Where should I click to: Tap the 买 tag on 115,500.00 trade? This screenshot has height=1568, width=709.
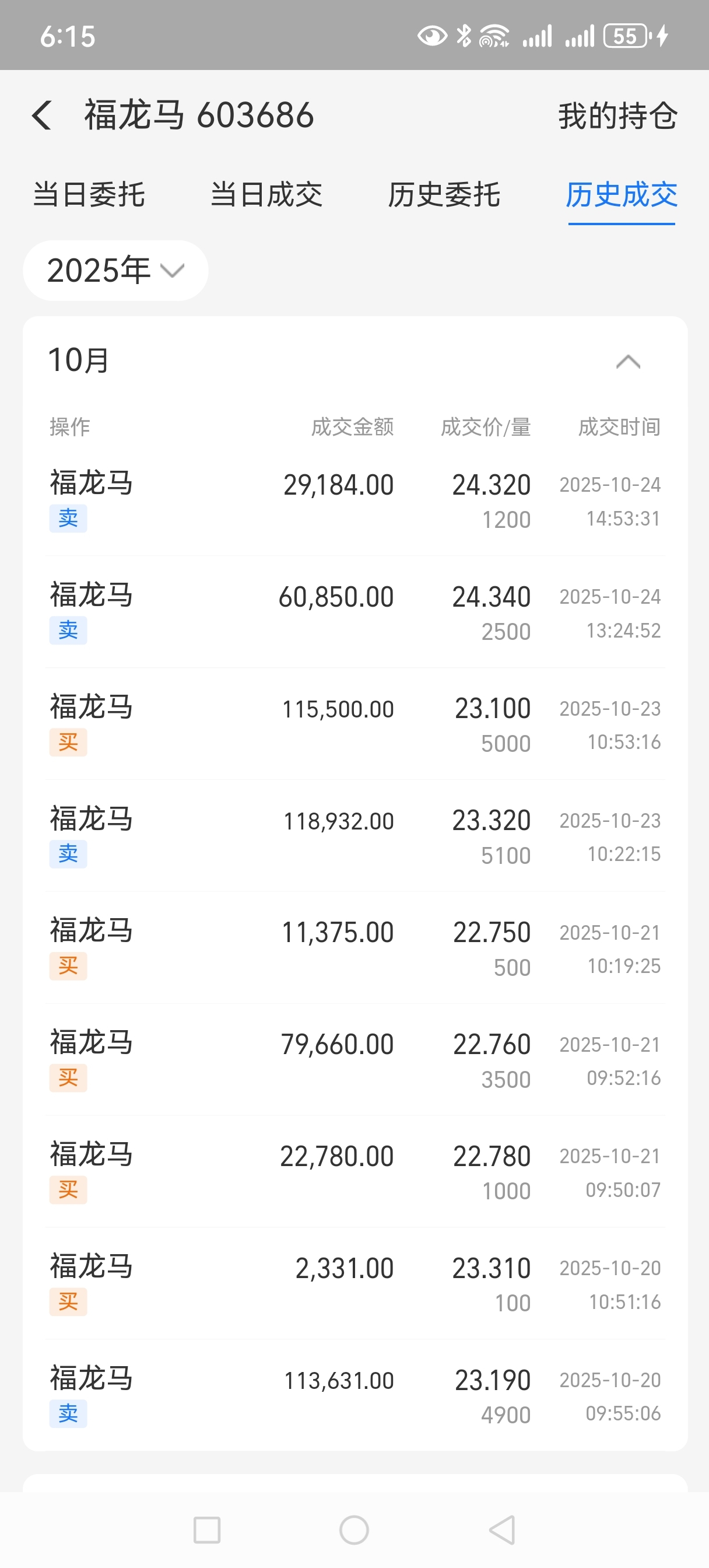(x=68, y=743)
